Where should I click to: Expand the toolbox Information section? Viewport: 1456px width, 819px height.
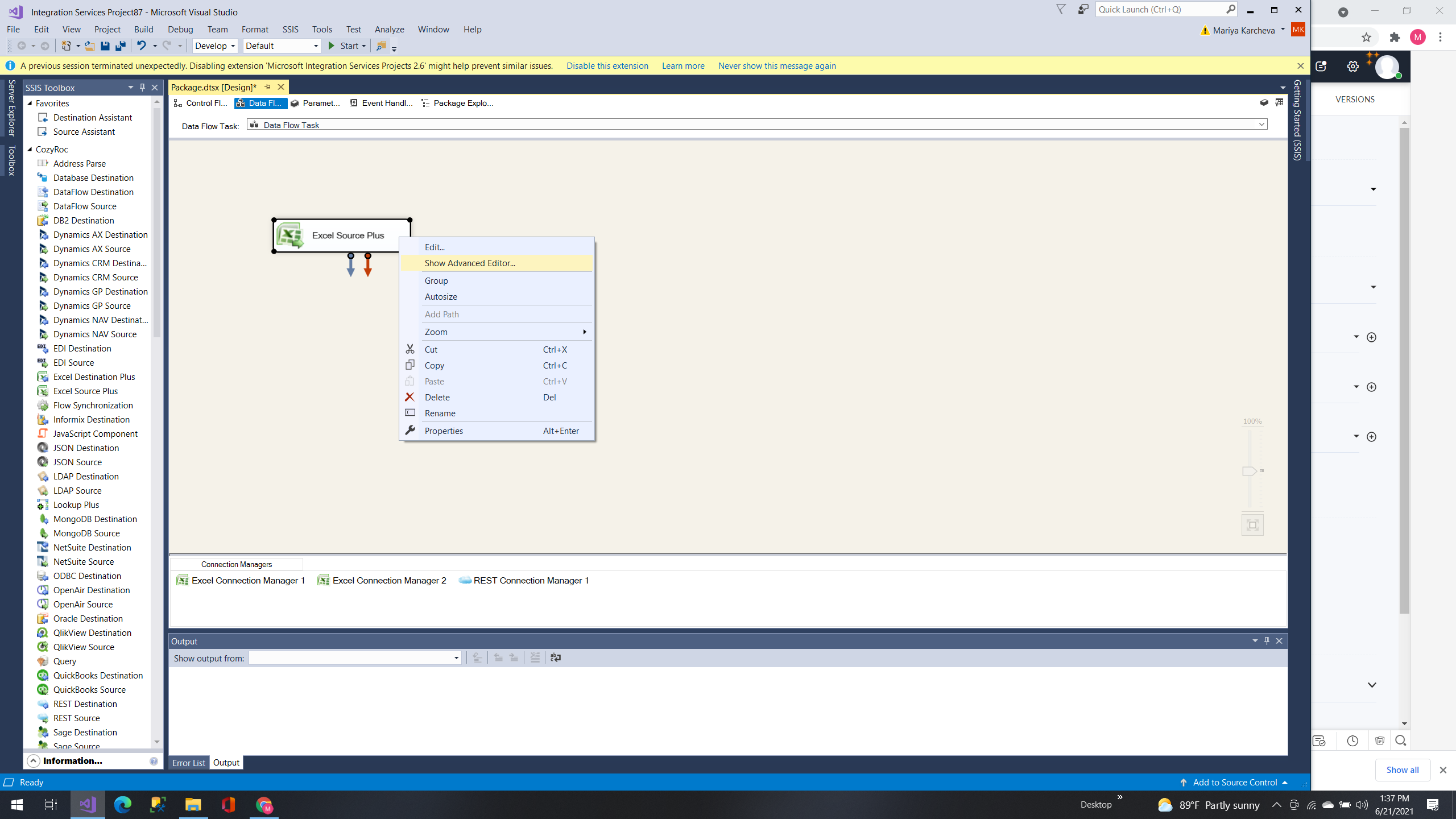click(33, 761)
